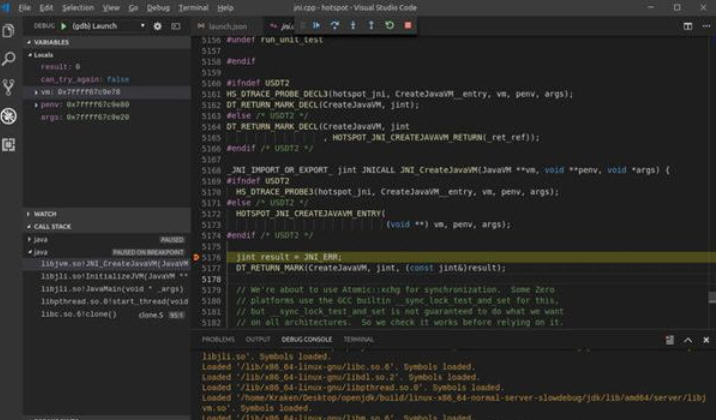The image size is (717, 420).
Task: Click the Step Into debug button
Action: (x=353, y=25)
